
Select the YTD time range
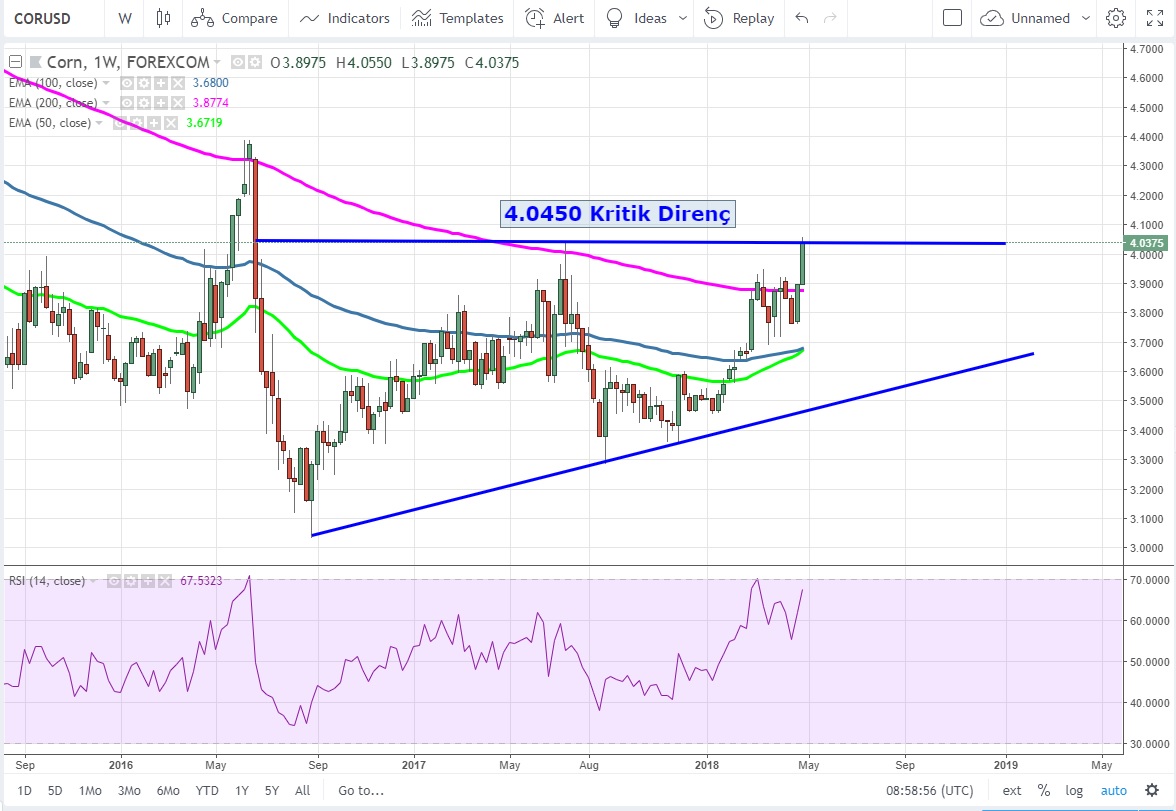[207, 790]
